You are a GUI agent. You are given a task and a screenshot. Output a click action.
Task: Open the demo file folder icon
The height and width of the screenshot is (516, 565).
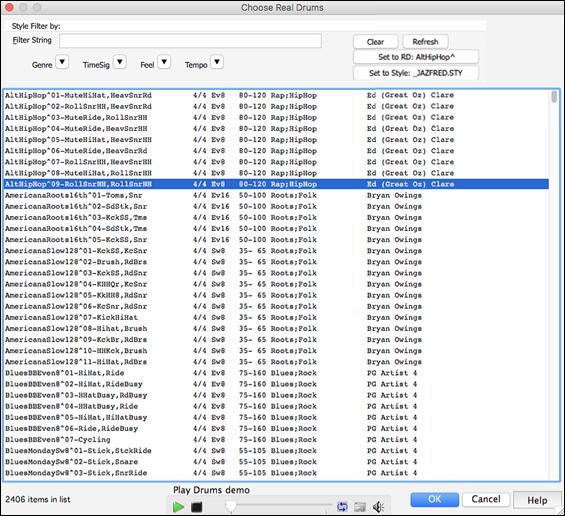point(360,507)
